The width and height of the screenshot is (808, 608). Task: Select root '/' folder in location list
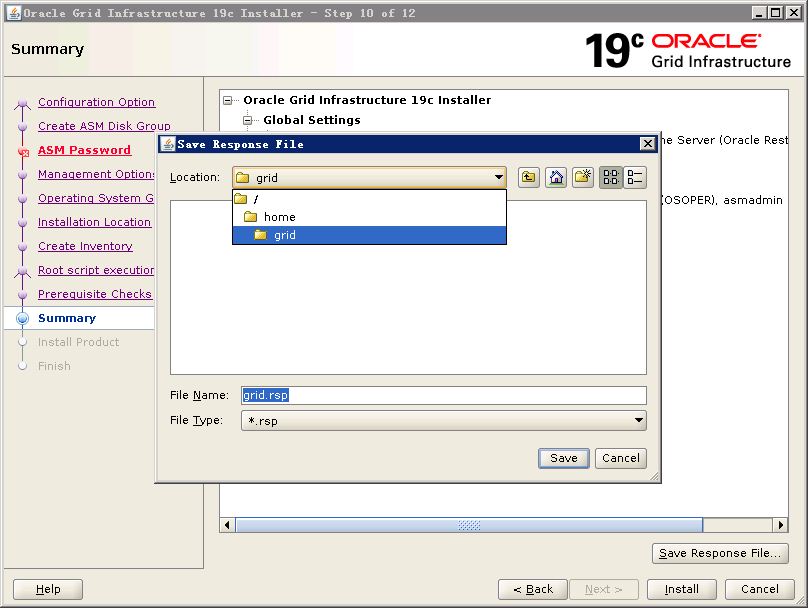[x=369, y=199]
